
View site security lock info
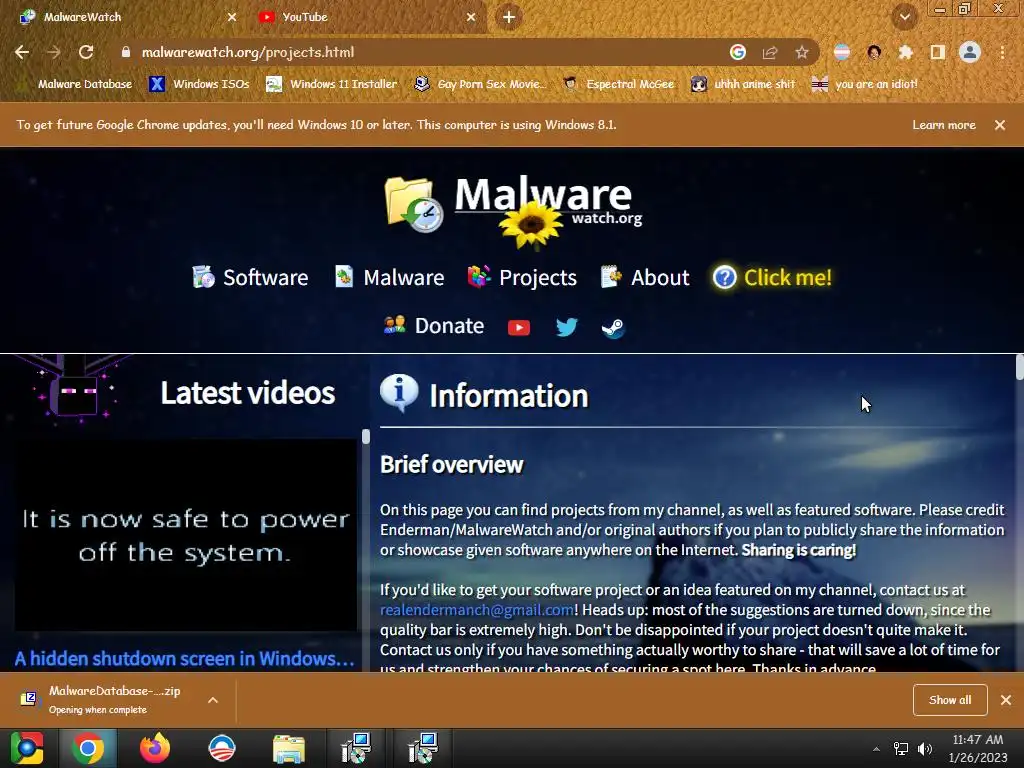point(125,52)
